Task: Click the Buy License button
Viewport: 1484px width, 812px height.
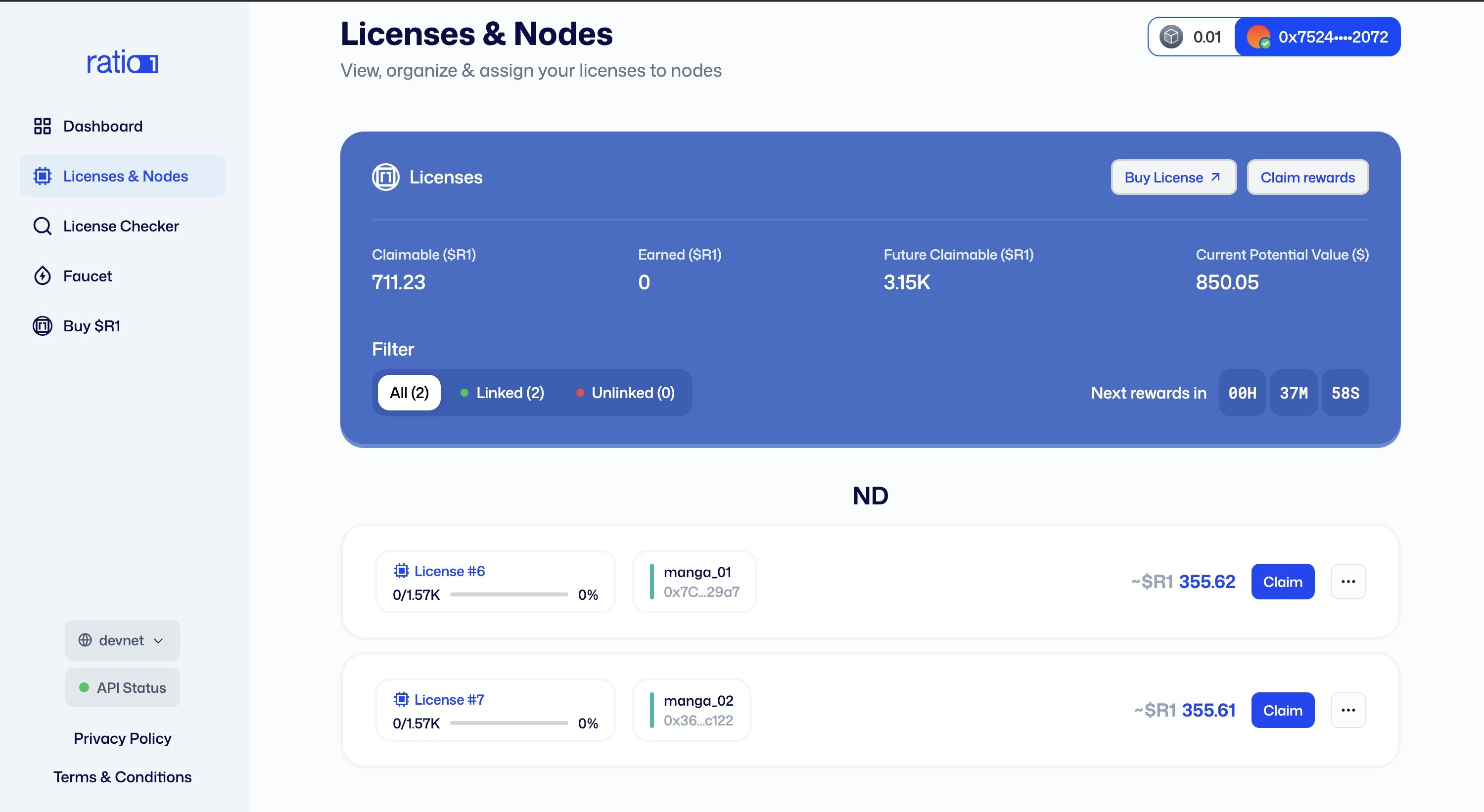Action: [x=1173, y=178]
